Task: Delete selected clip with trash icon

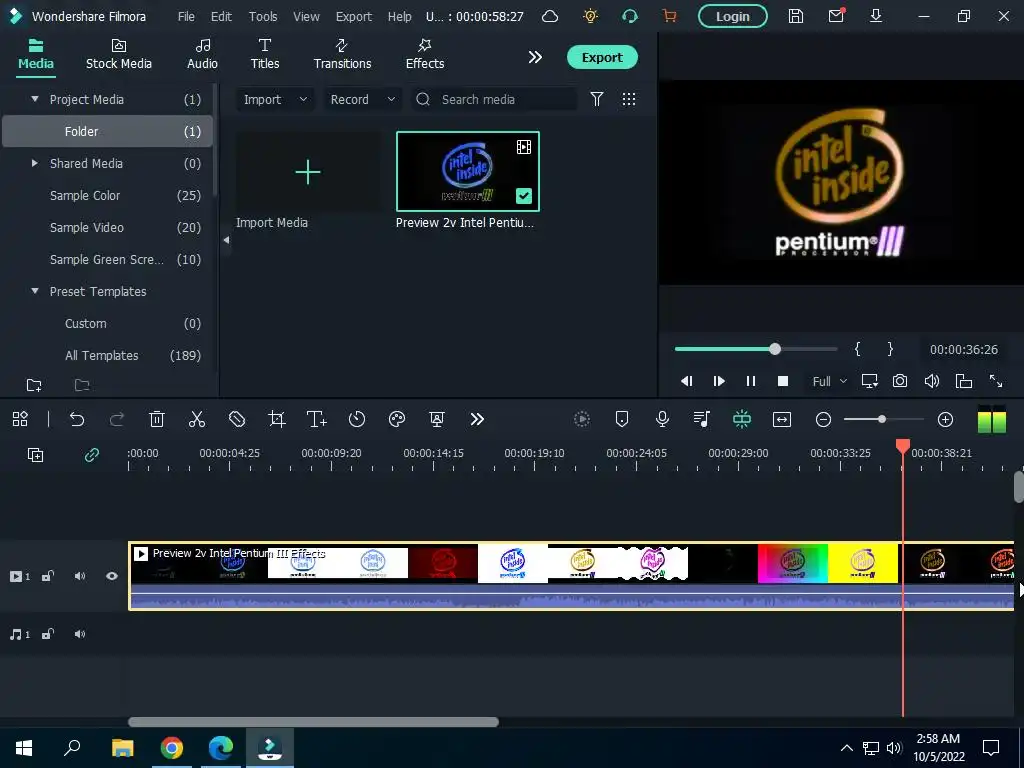Action: coord(157,419)
